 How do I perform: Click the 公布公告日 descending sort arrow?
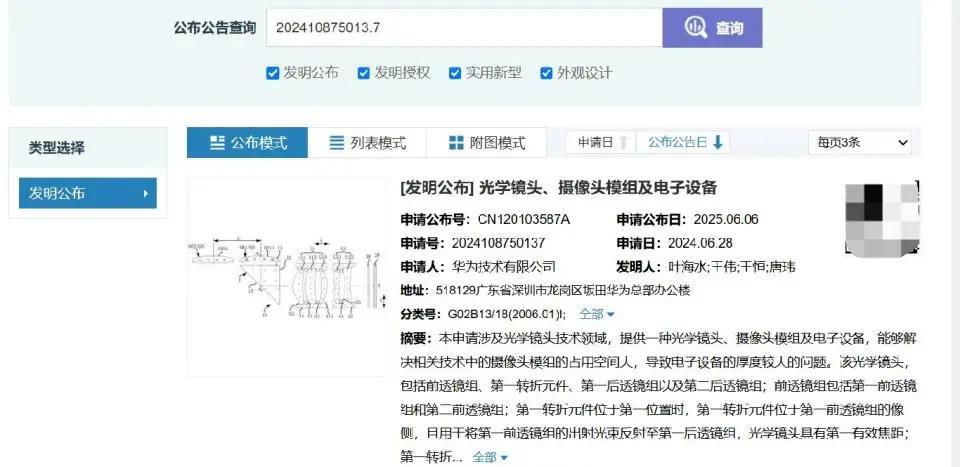pos(718,143)
